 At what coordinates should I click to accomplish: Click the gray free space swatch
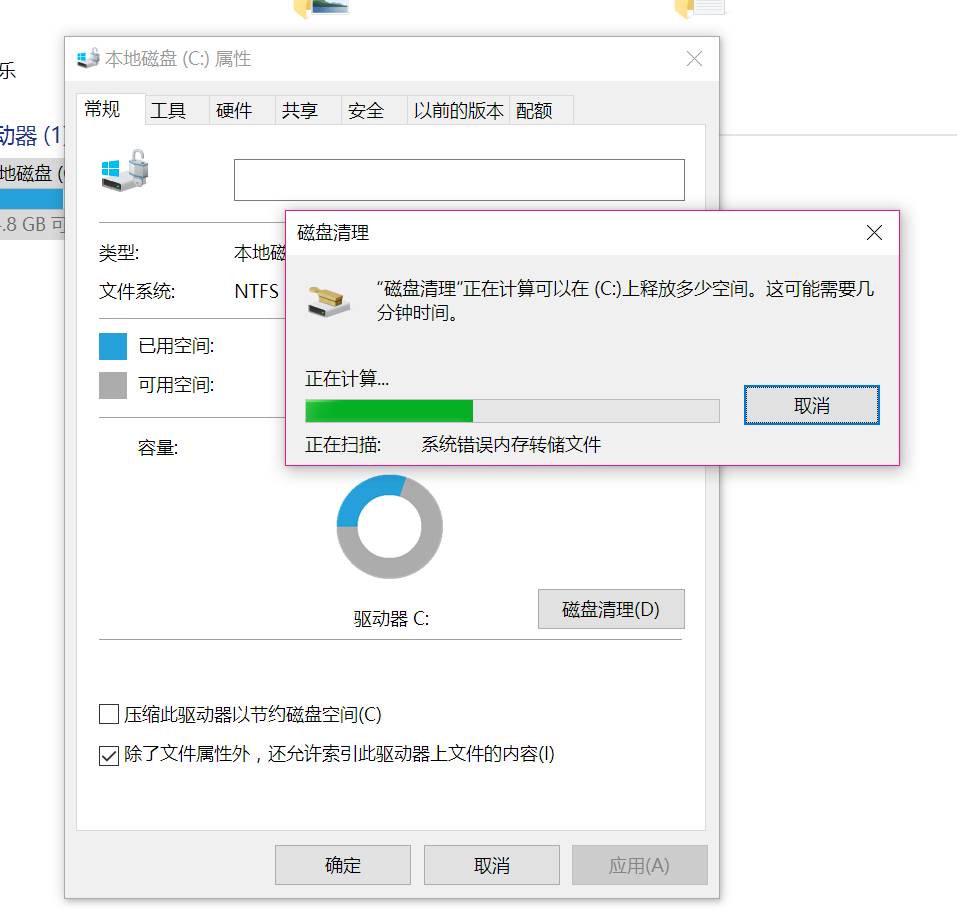113,385
